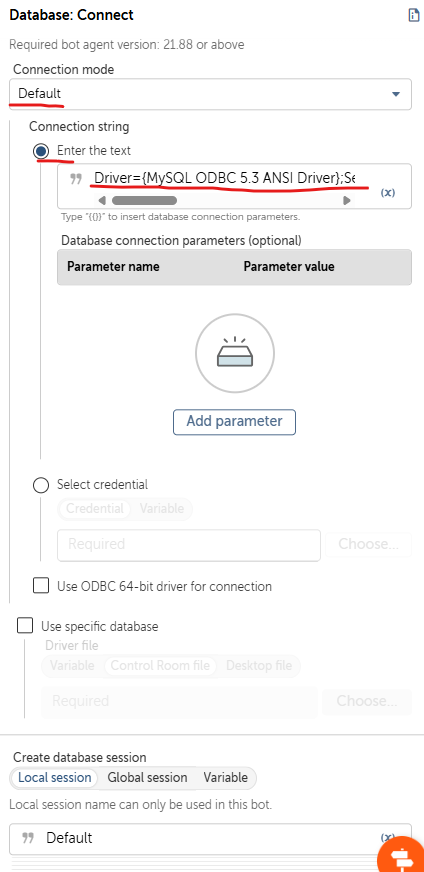
Task: Click the quote icon in connection string field
Action: click(x=76, y=179)
